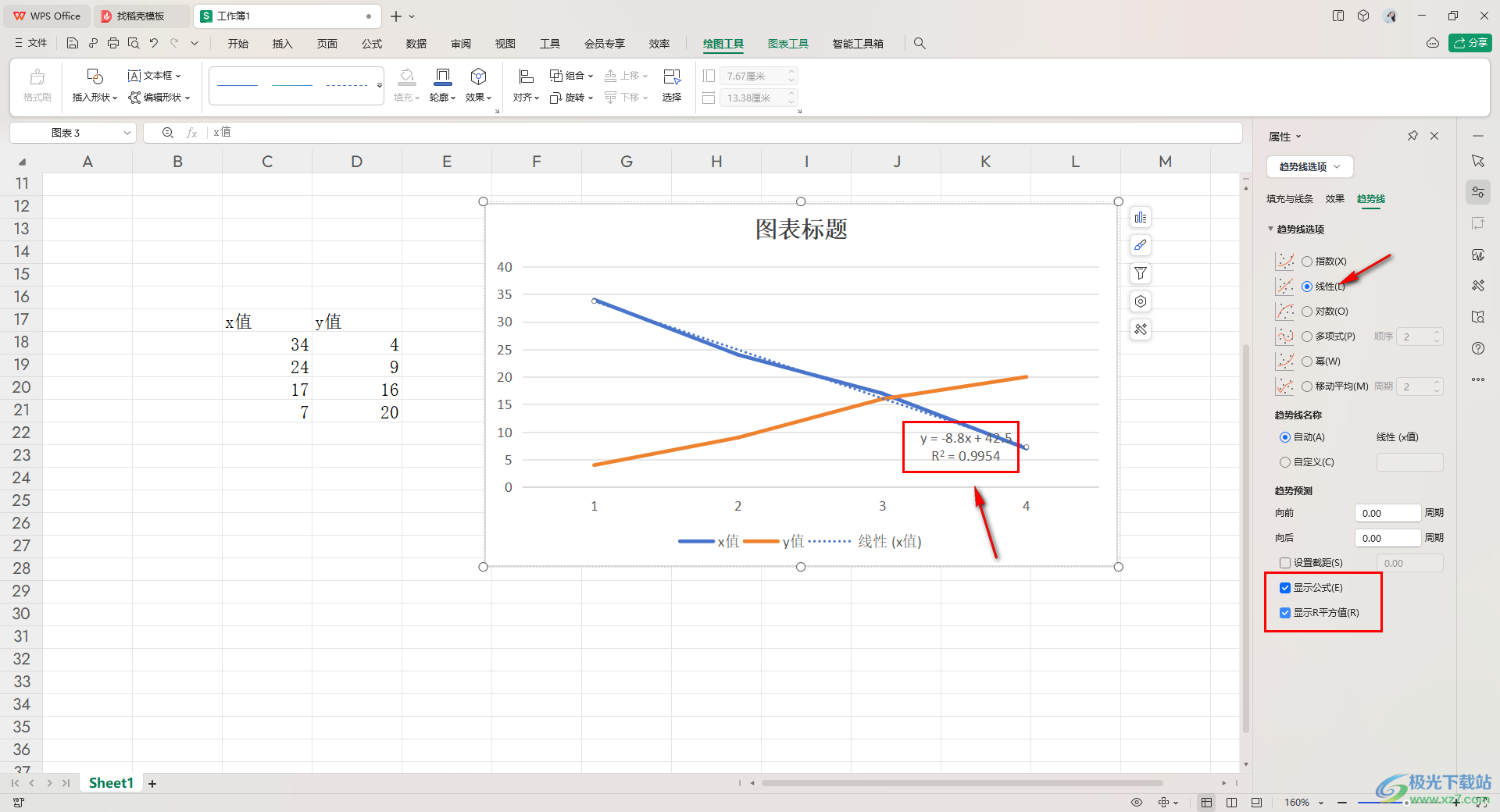The width and height of the screenshot is (1500, 812).
Task: Click the Save icon in quick toolbar
Action: (x=73, y=44)
